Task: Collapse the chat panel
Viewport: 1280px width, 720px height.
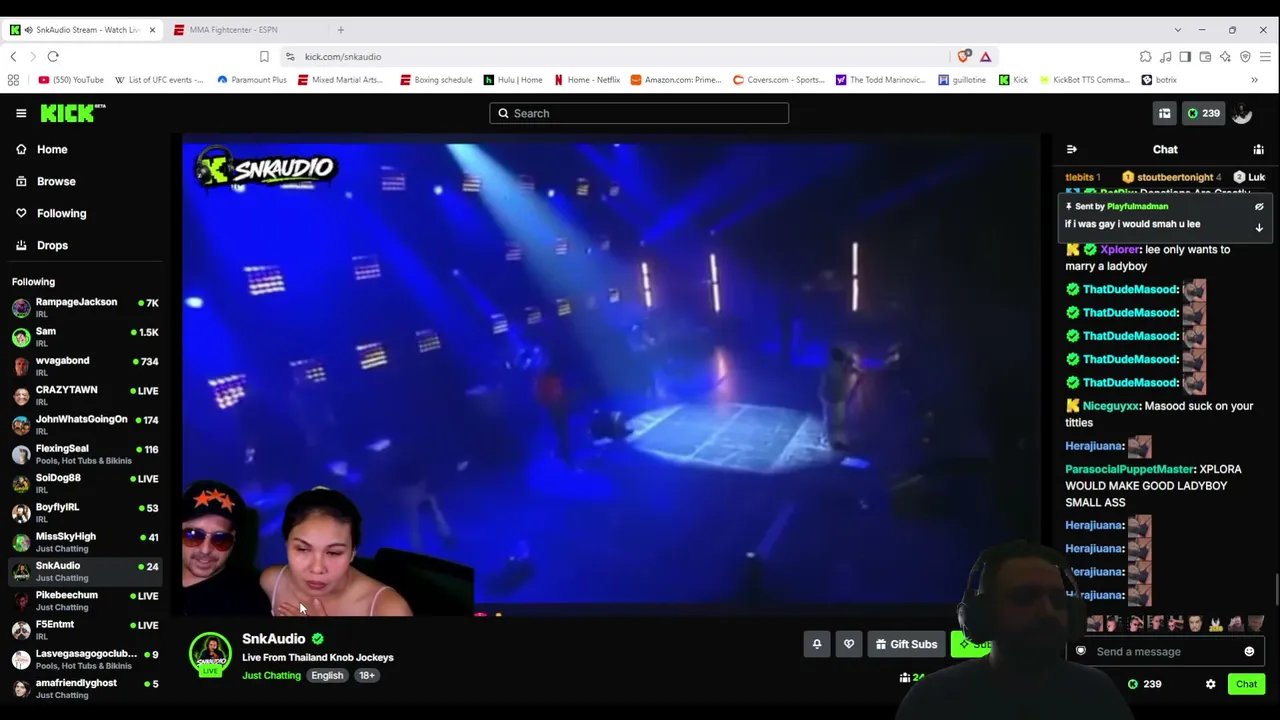Action: pos(1072,149)
